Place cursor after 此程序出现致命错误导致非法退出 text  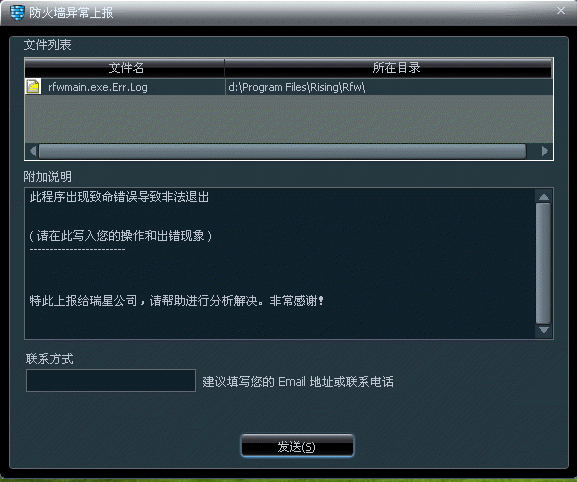point(210,197)
